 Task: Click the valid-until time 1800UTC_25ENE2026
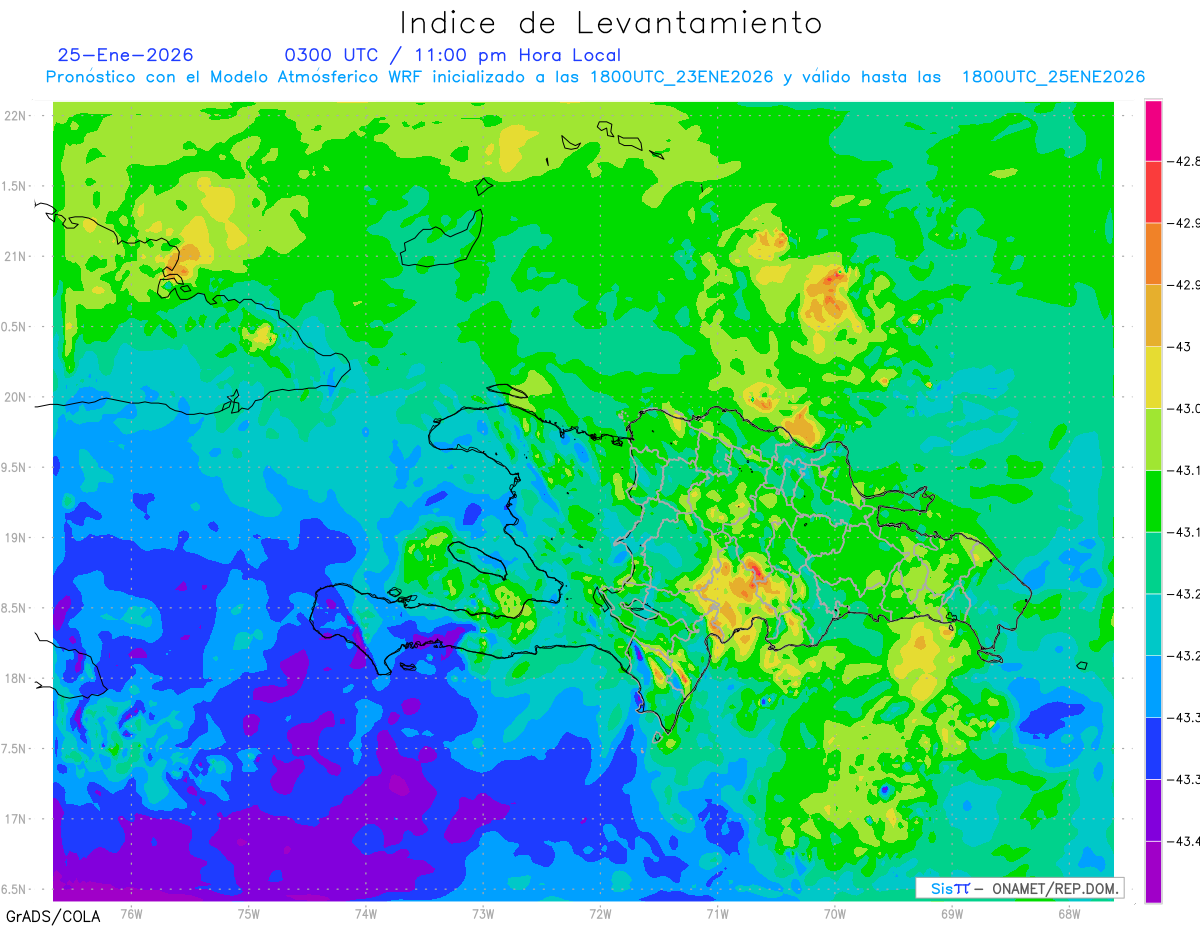1053,77
